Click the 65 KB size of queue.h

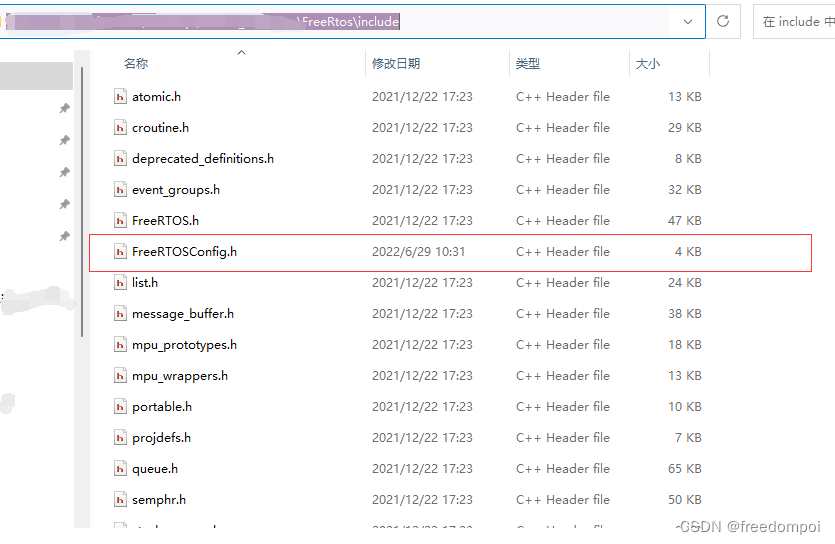(685, 469)
